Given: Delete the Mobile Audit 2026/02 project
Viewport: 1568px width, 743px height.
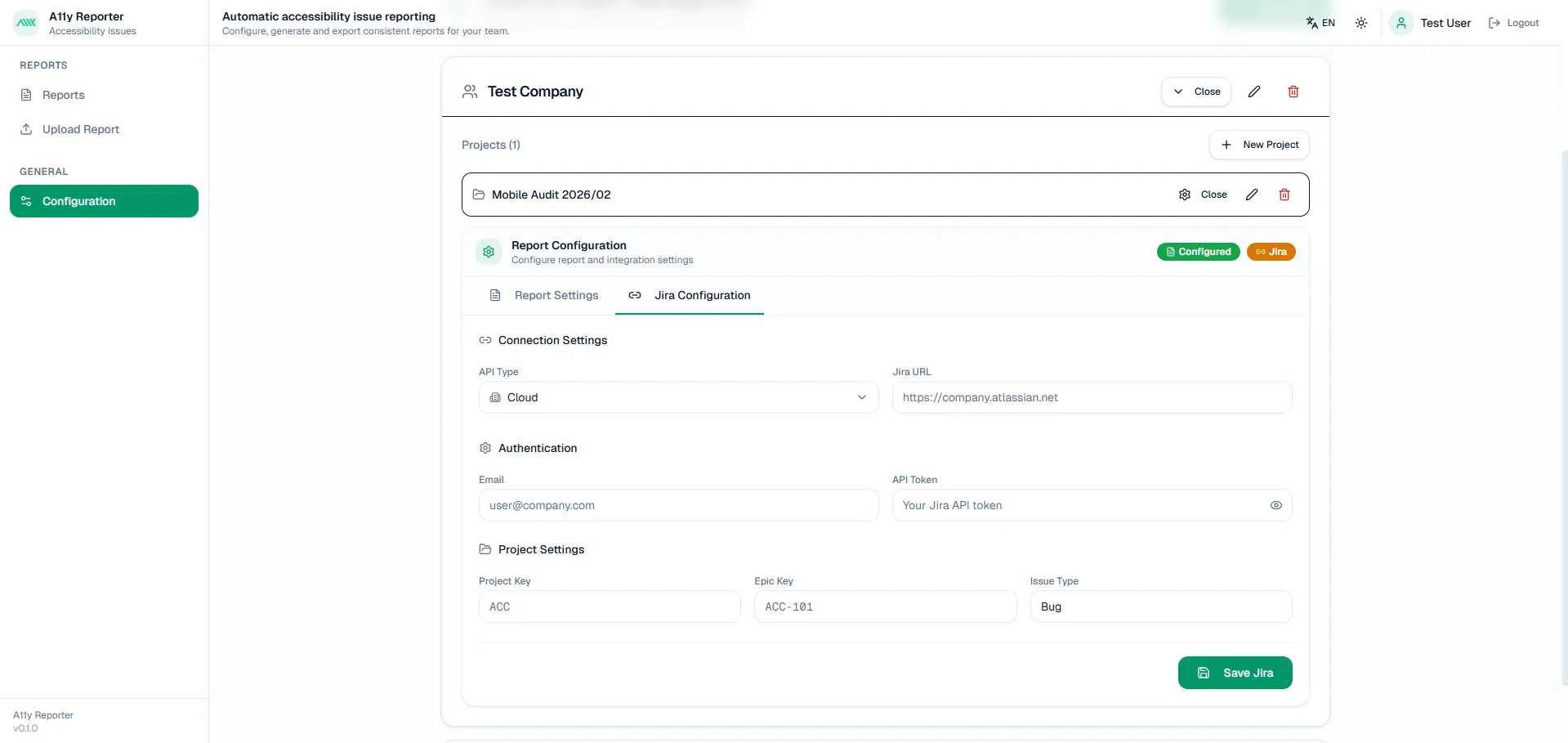Looking at the screenshot, I should pos(1284,195).
